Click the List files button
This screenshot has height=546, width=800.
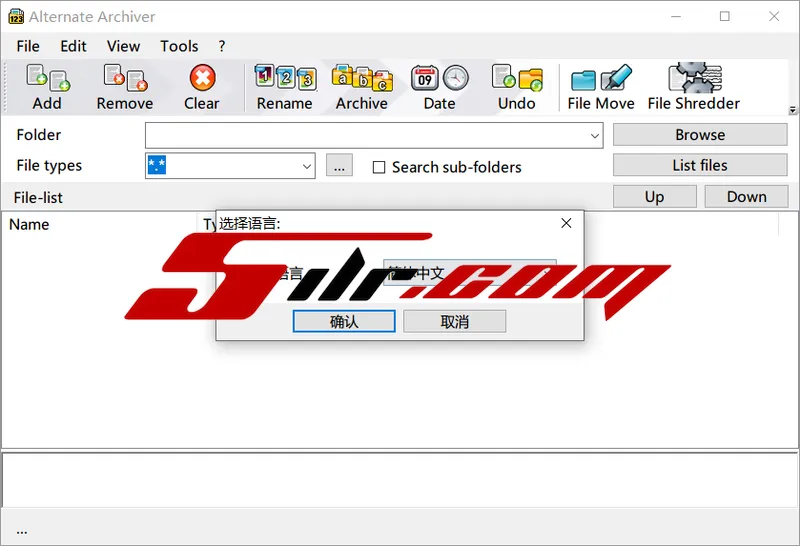click(700, 165)
